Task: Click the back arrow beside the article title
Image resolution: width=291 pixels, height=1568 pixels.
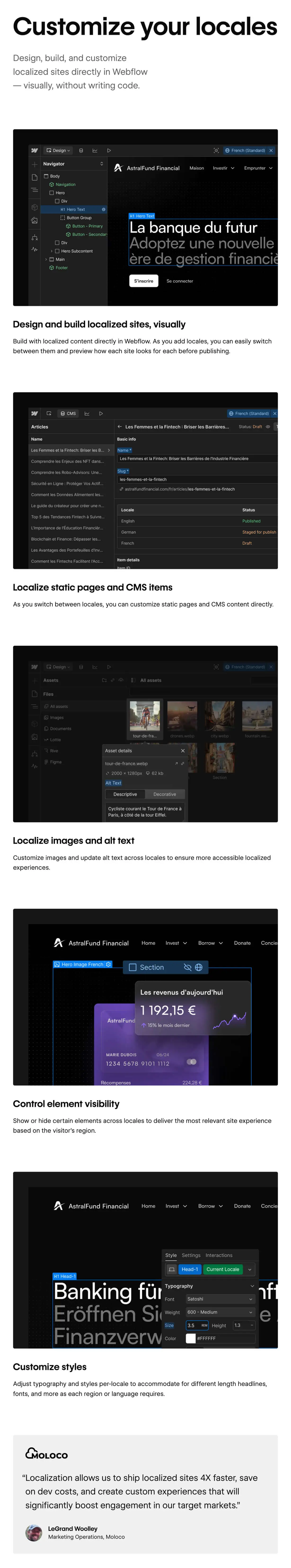Action: click(x=120, y=427)
